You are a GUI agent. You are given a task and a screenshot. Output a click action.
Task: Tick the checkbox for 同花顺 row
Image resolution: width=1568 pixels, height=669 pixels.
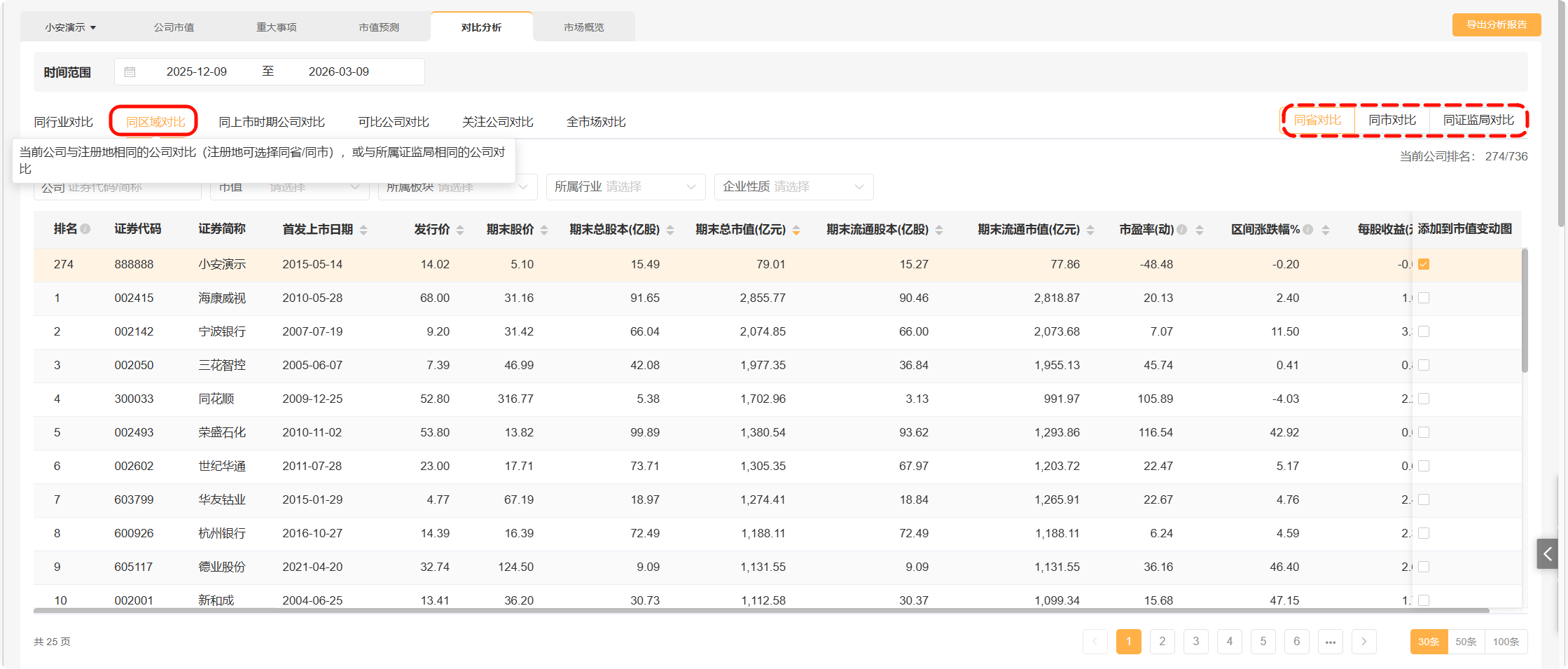pyautogui.click(x=1424, y=399)
